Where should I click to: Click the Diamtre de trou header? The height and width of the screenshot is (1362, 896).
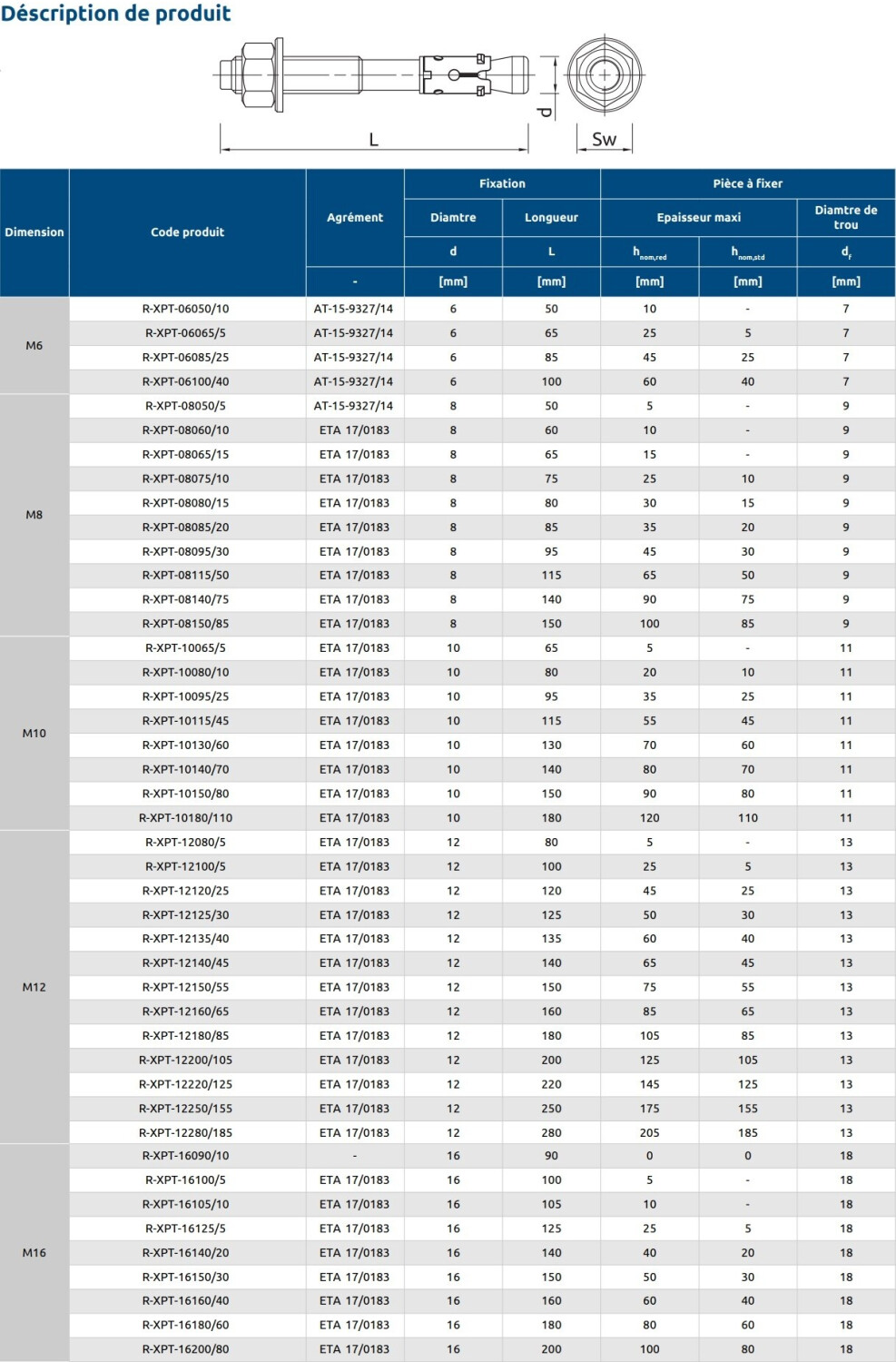(x=846, y=218)
